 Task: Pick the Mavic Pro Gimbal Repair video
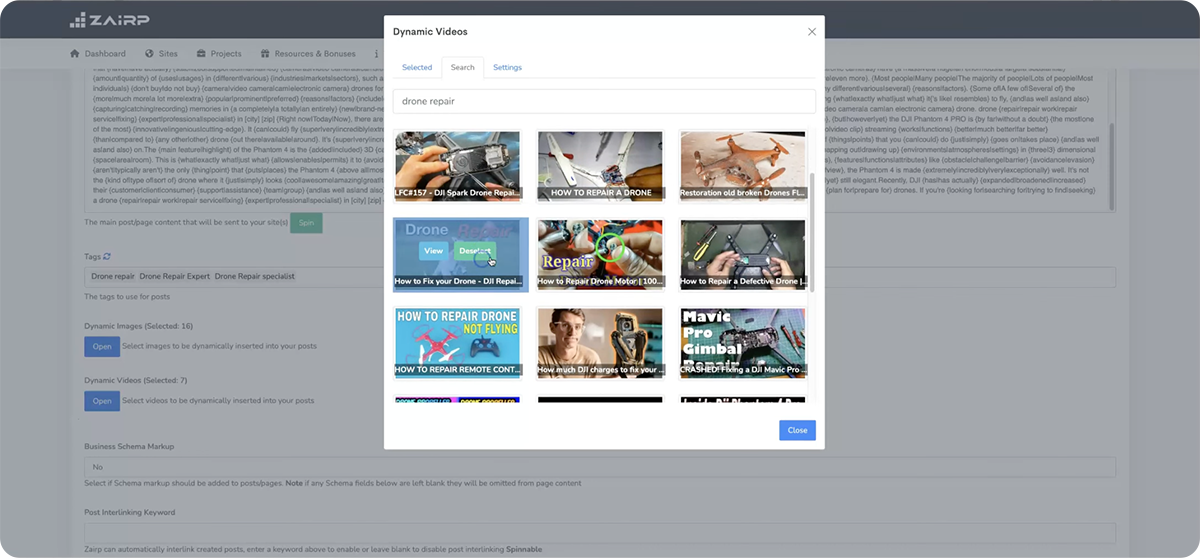click(x=742, y=341)
